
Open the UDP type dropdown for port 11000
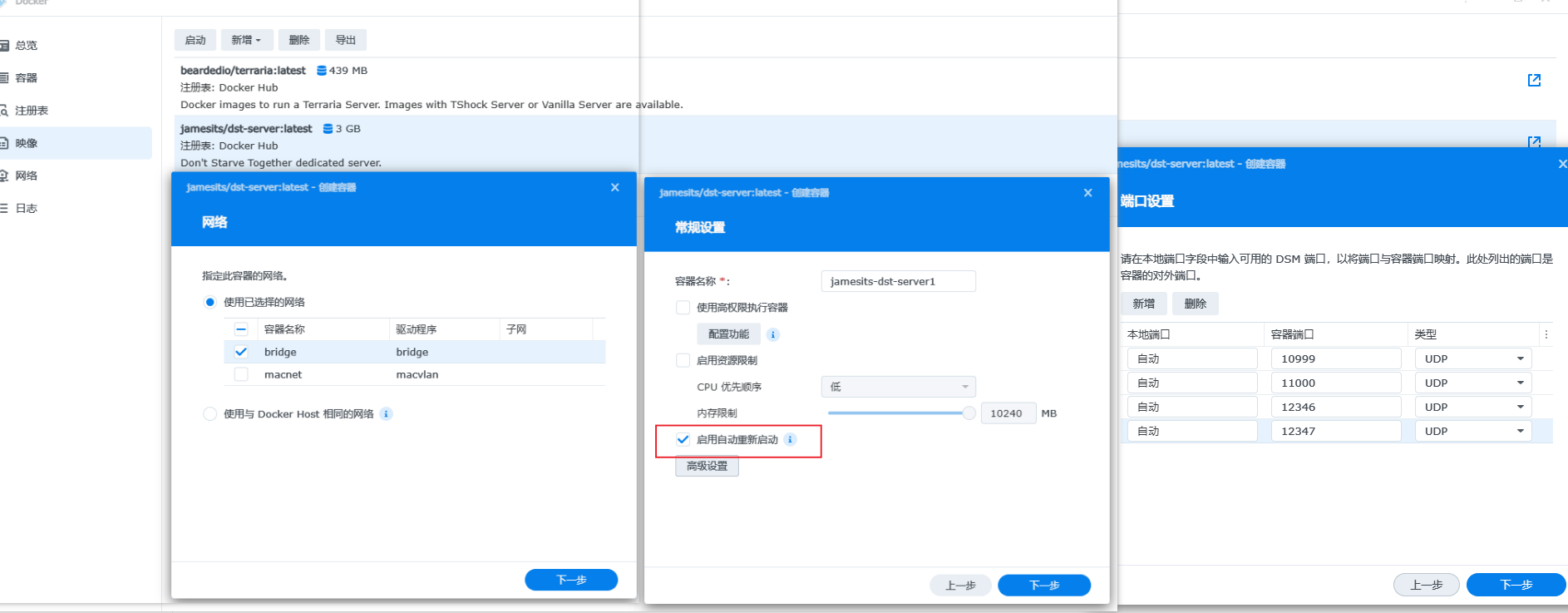pos(1473,383)
